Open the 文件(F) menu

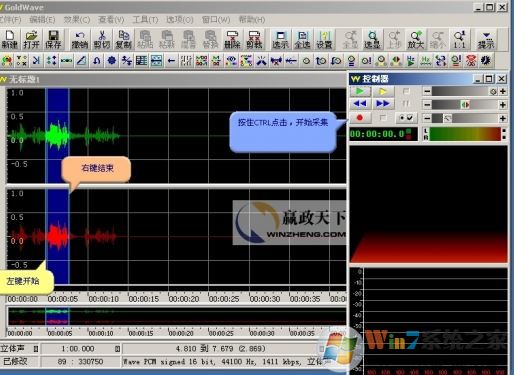(10, 20)
